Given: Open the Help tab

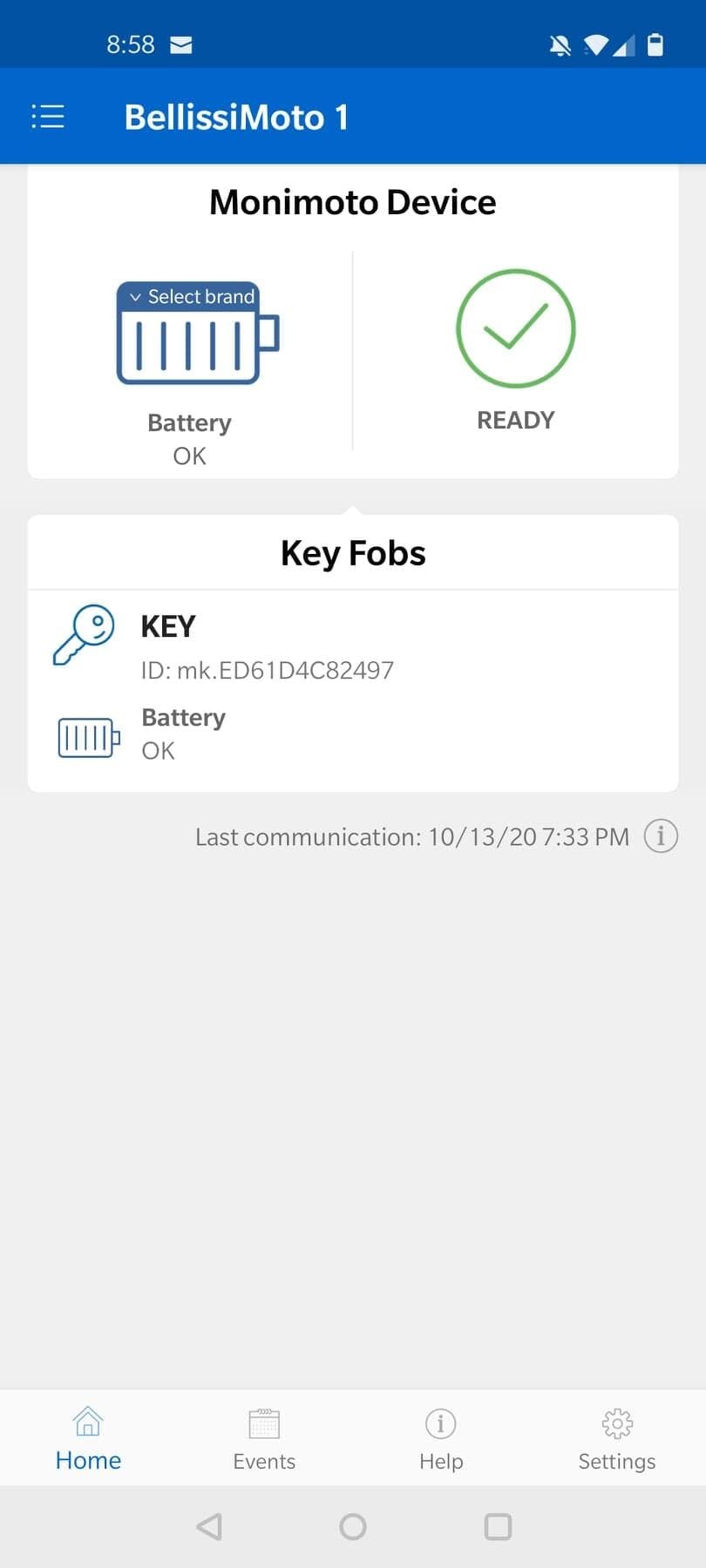Looking at the screenshot, I should (441, 1437).
